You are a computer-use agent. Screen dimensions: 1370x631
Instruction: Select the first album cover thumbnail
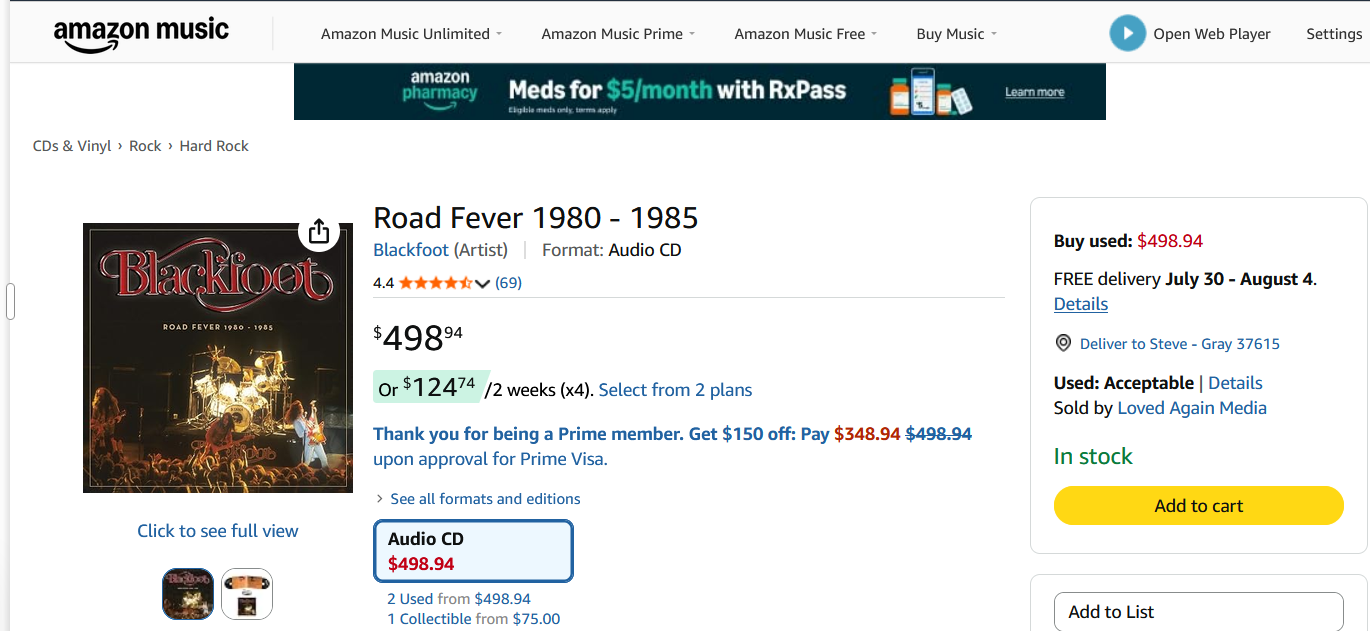(188, 594)
